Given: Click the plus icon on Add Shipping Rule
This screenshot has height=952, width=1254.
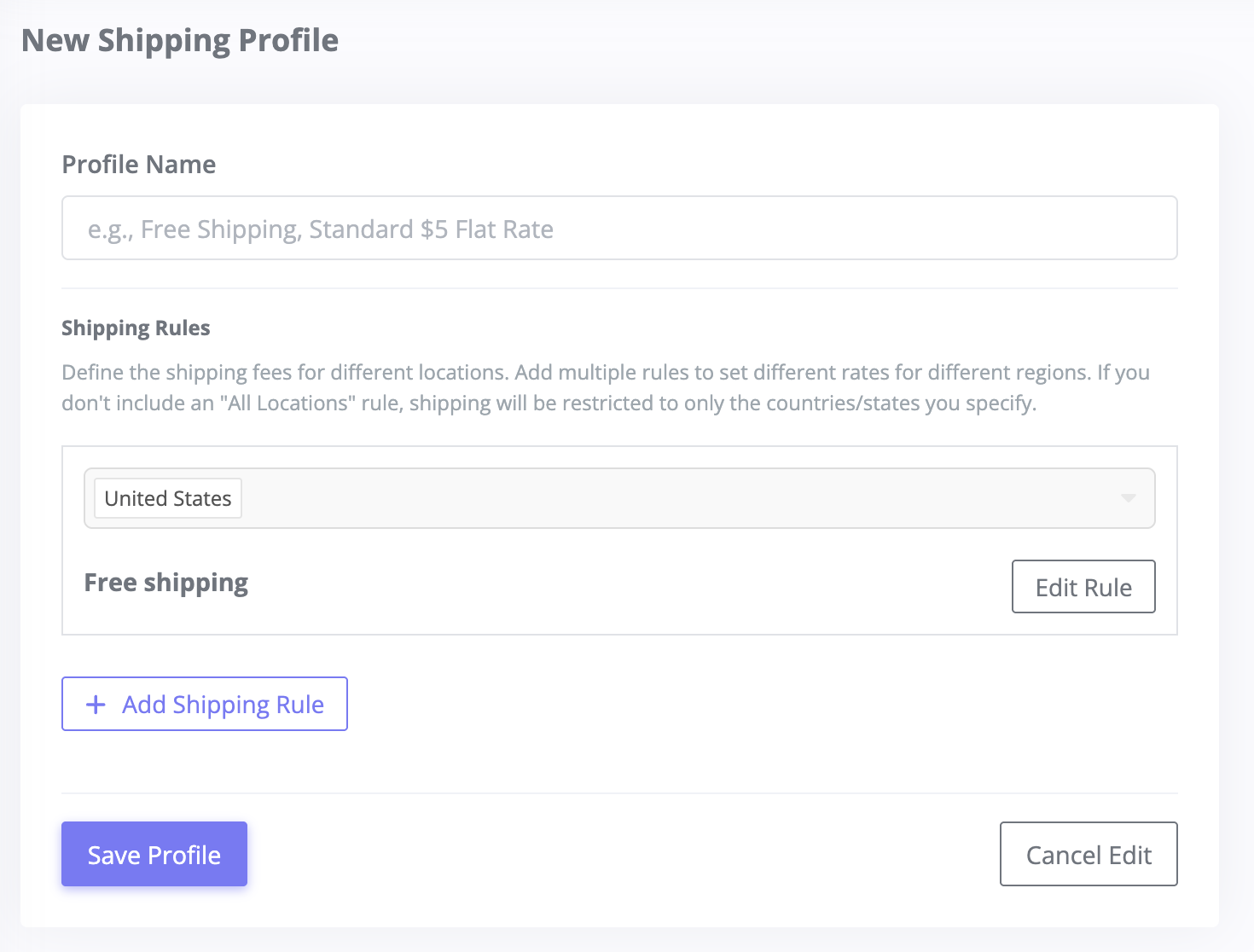Looking at the screenshot, I should click(95, 705).
